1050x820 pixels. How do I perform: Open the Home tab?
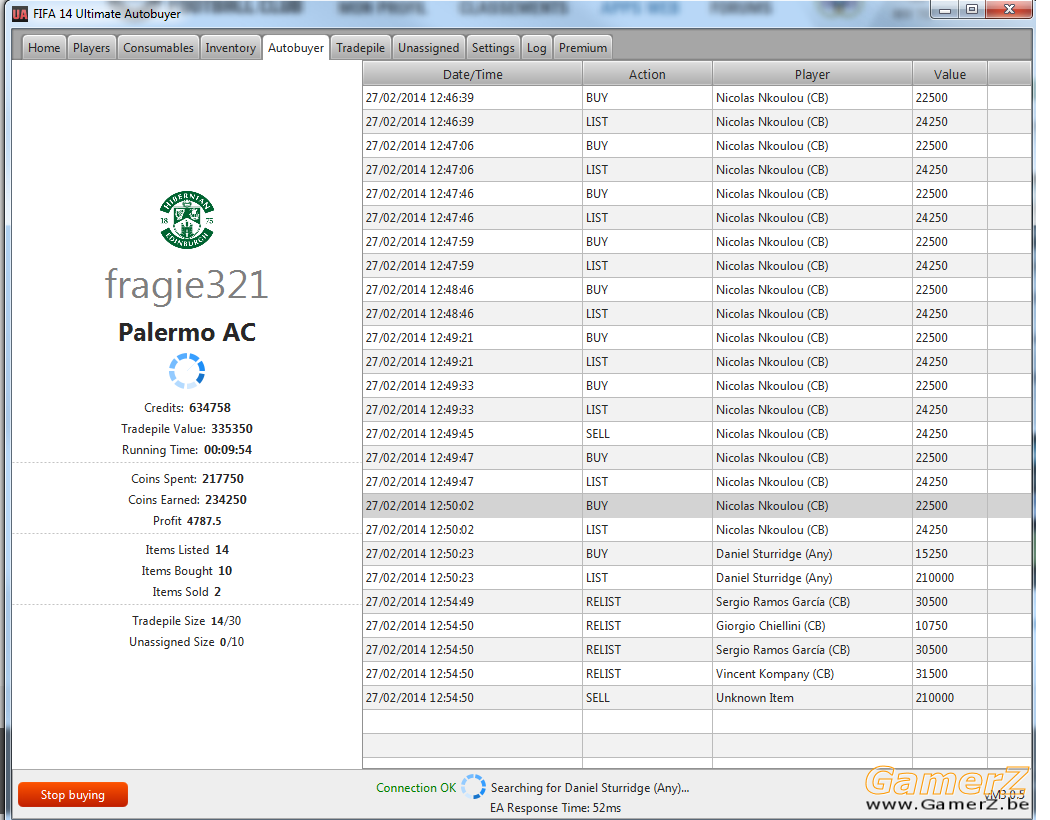(44, 48)
